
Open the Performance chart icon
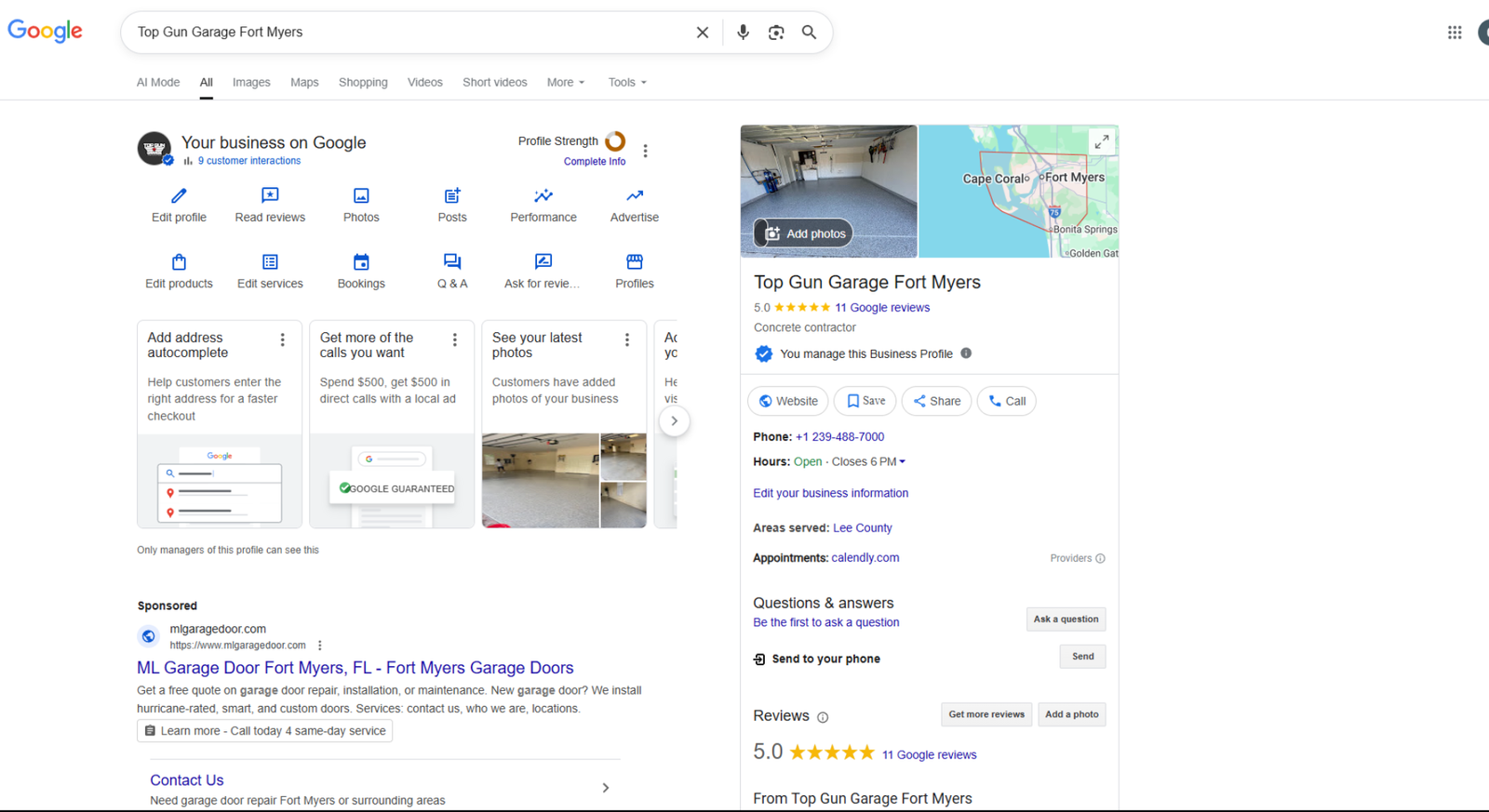tap(543, 195)
